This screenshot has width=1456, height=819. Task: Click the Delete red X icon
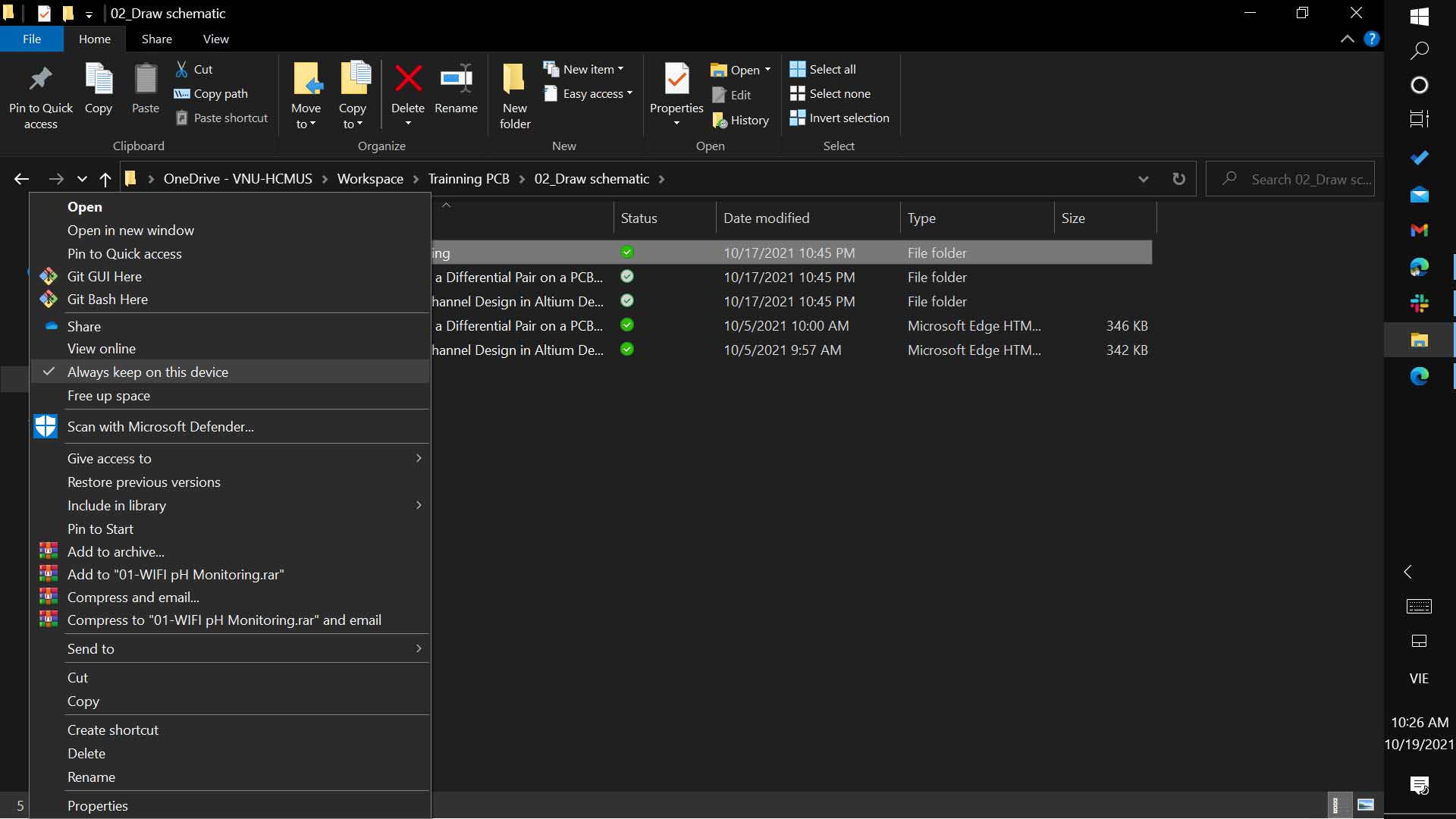pos(408,79)
